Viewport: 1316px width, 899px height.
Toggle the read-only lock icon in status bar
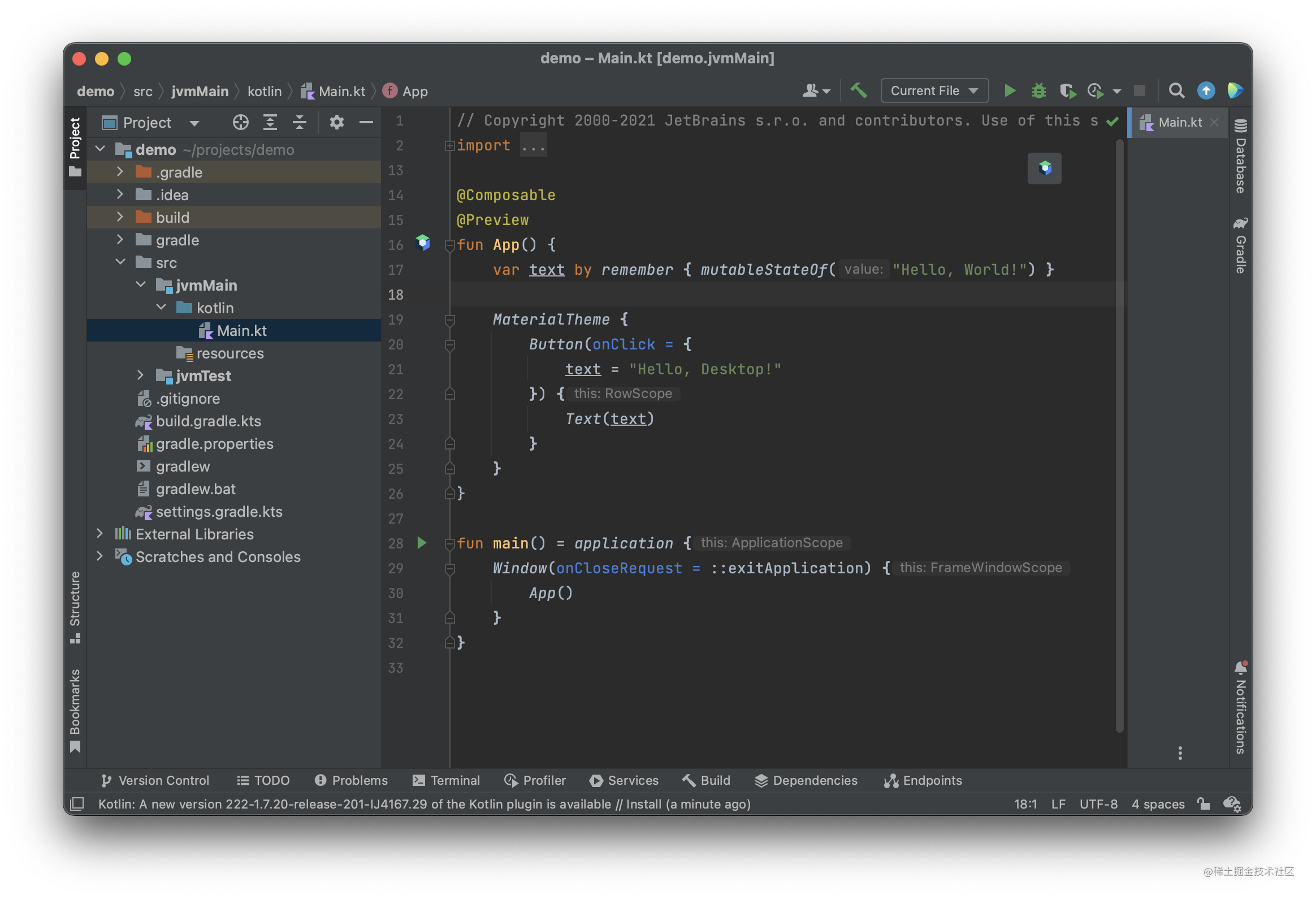click(1204, 803)
